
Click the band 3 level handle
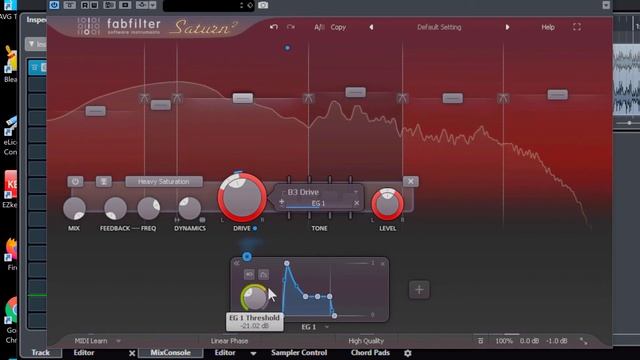click(243, 98)
